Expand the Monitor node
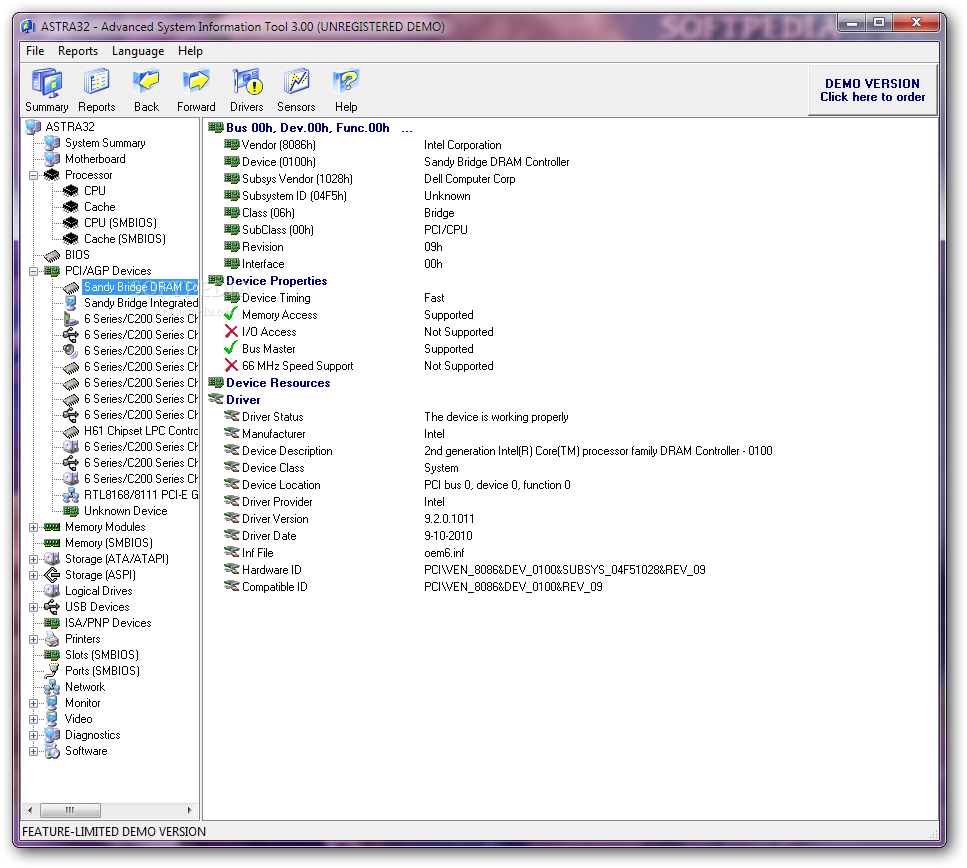 [x=33, y=703]
